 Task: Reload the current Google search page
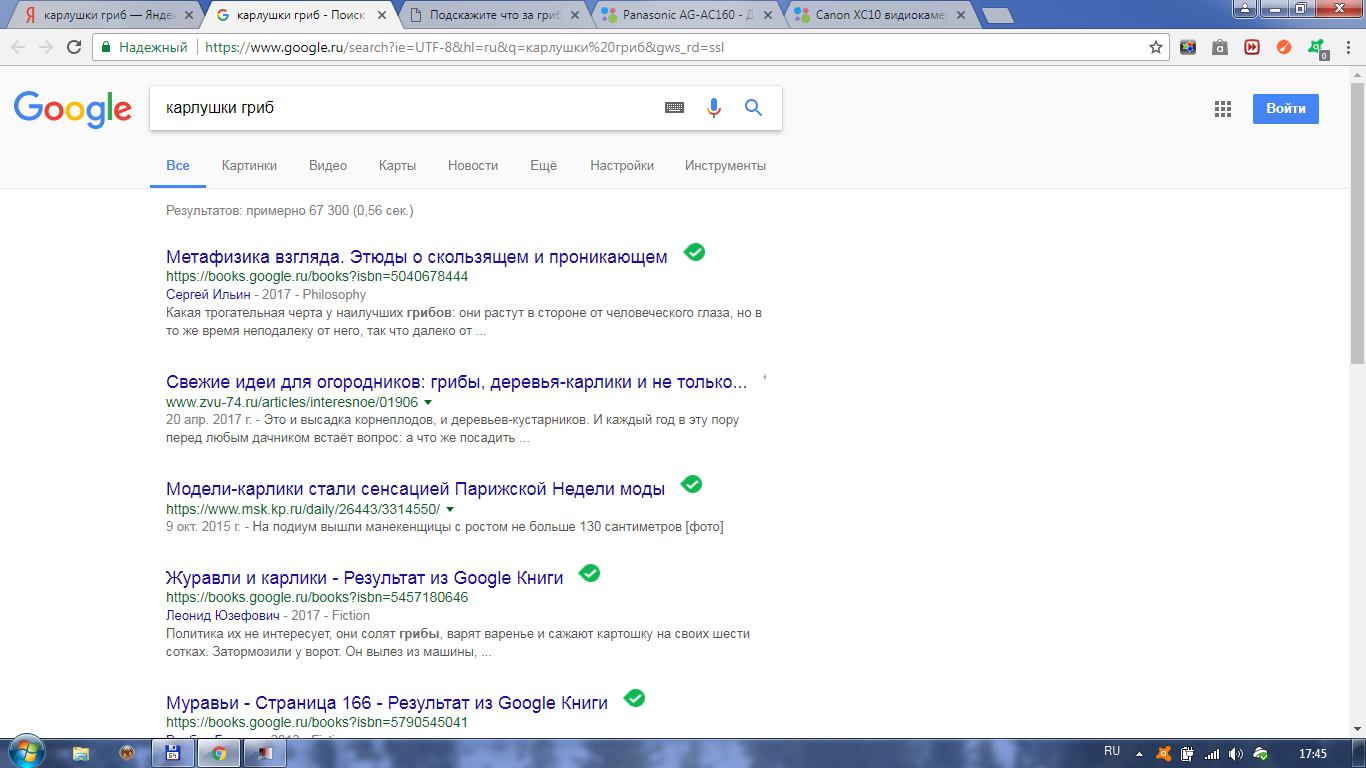coord(74,47)
